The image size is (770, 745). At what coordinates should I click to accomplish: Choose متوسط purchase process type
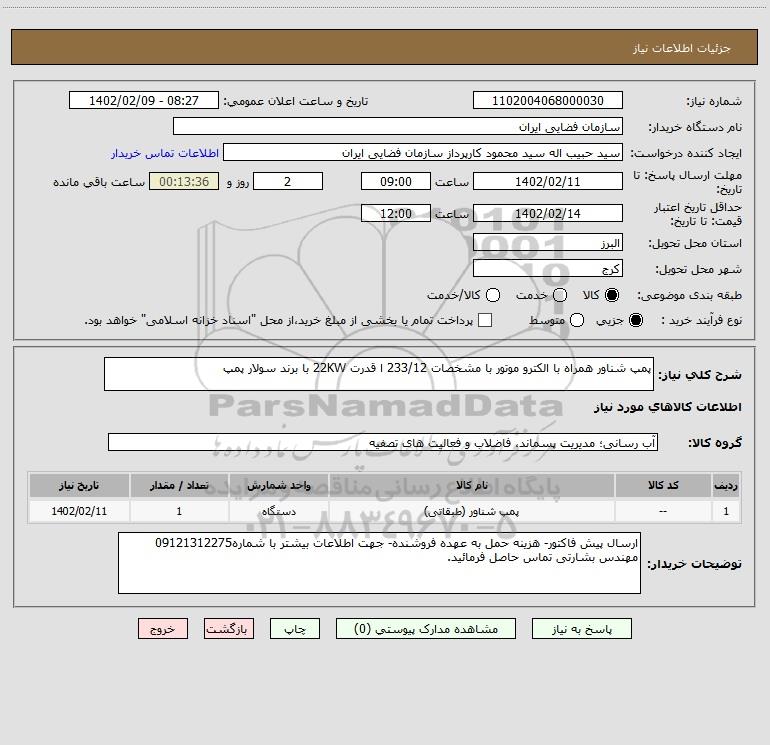point(577,320)
